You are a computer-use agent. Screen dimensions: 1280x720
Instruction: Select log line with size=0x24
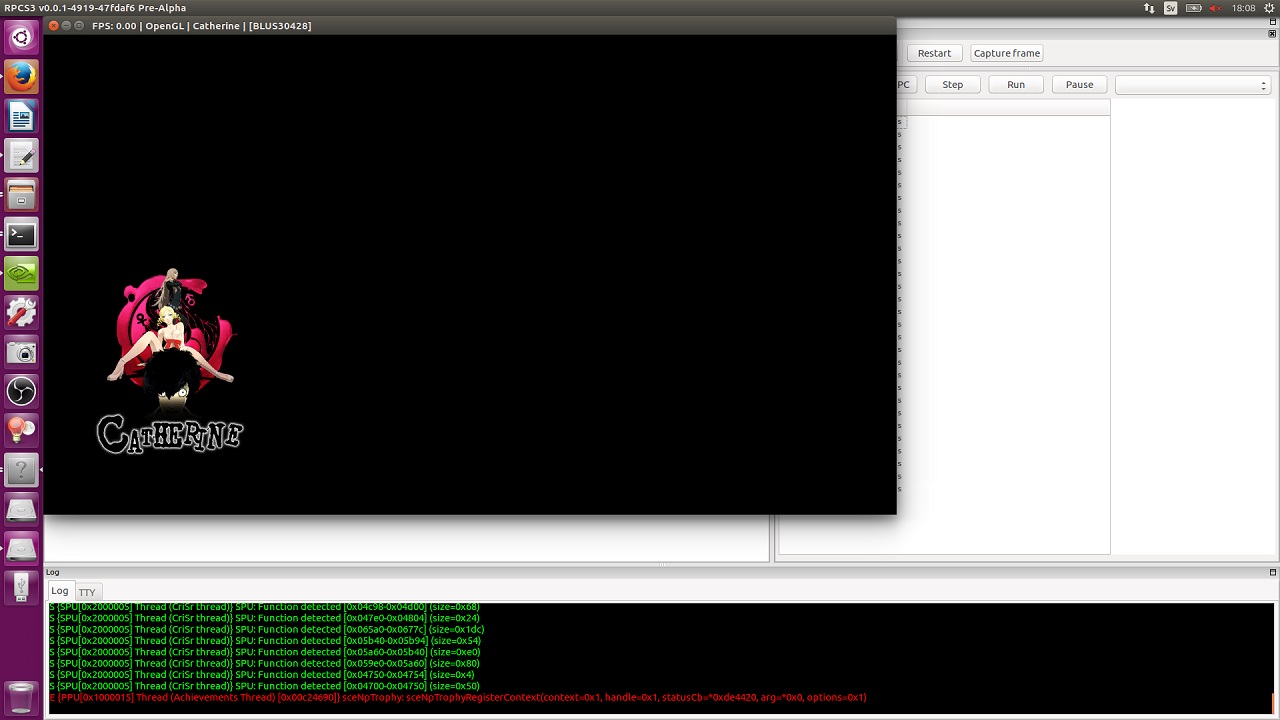point(264,618)
